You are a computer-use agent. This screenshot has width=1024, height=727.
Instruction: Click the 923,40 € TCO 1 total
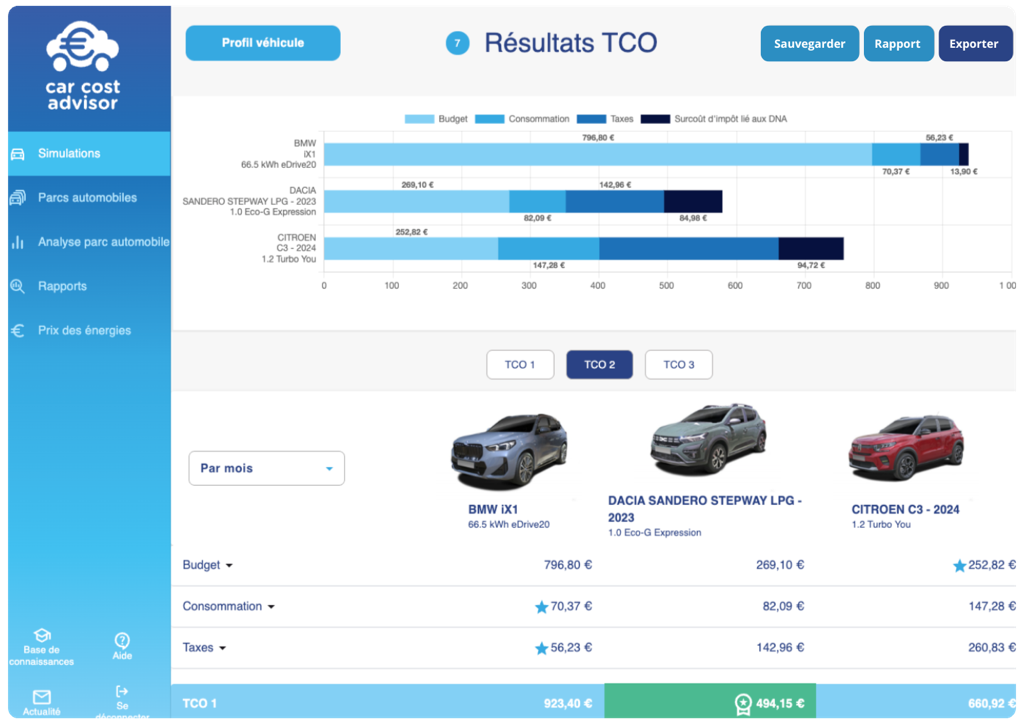[568, 703]
